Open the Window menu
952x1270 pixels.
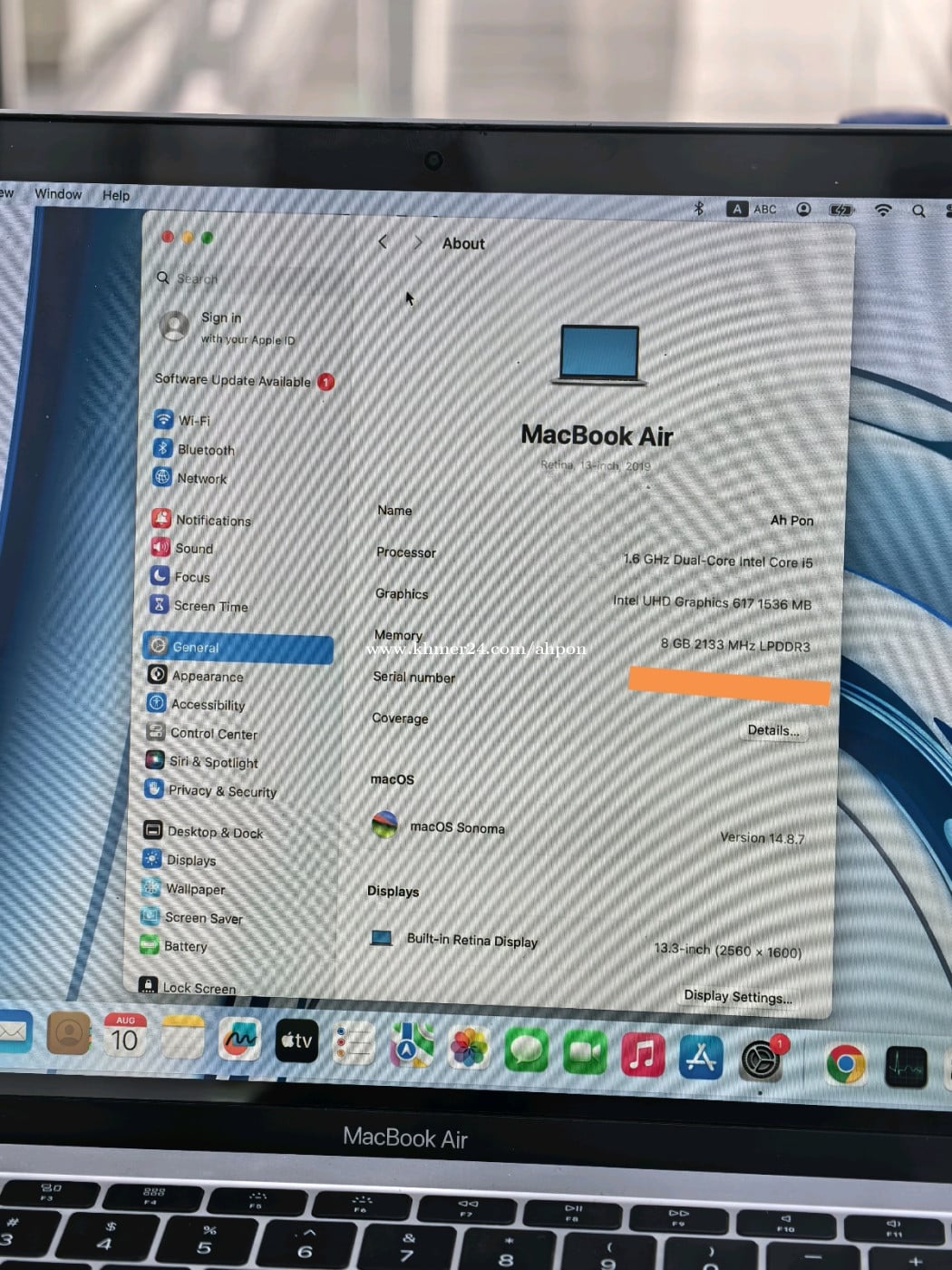coord(58,193)
